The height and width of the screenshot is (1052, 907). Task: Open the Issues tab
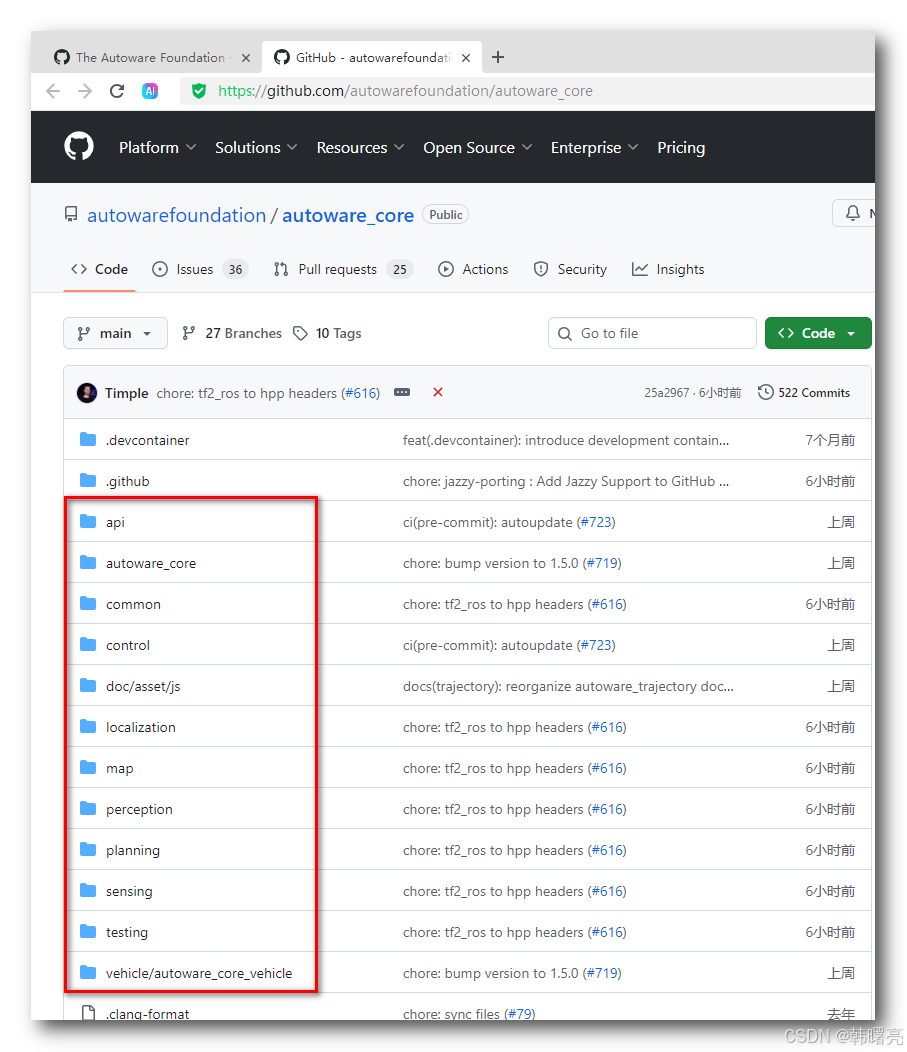coord(200,269)
